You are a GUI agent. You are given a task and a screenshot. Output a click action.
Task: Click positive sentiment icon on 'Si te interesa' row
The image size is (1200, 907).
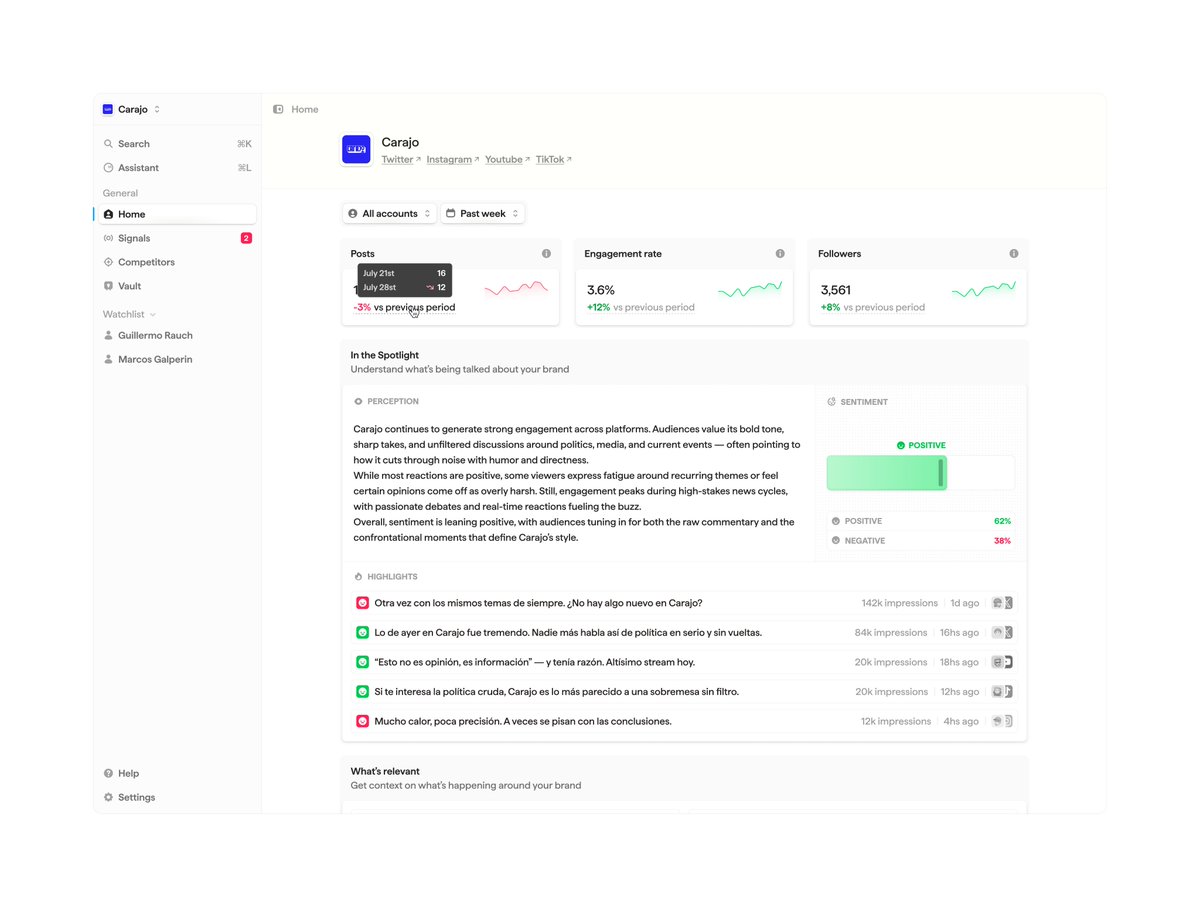(x=363, y=692)
